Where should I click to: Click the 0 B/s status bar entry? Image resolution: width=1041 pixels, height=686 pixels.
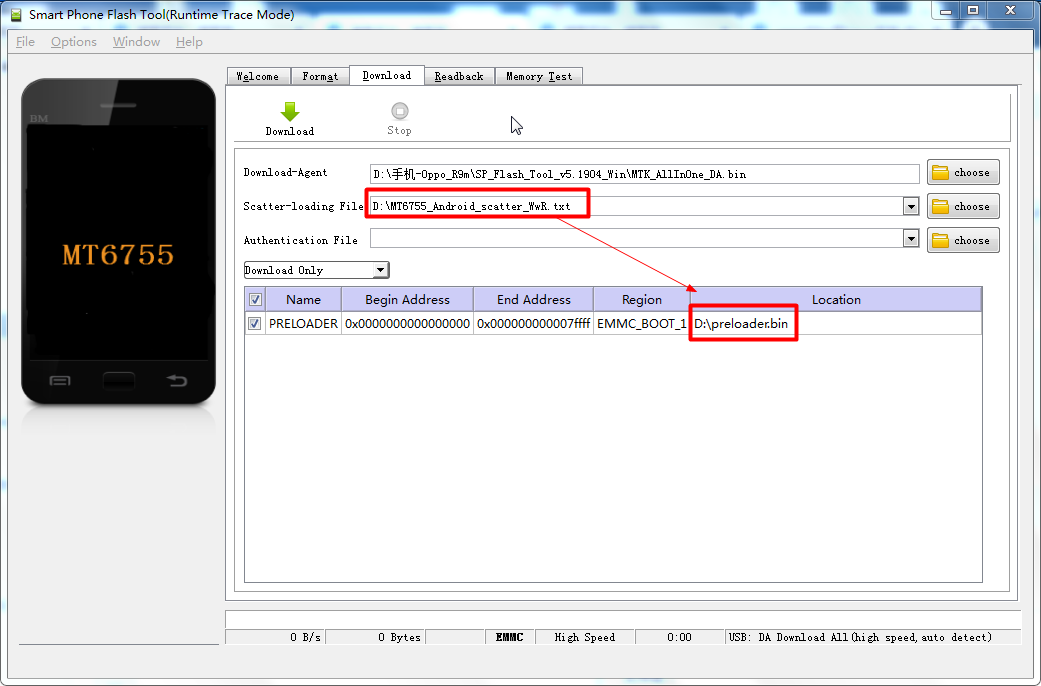pos(275,638)
